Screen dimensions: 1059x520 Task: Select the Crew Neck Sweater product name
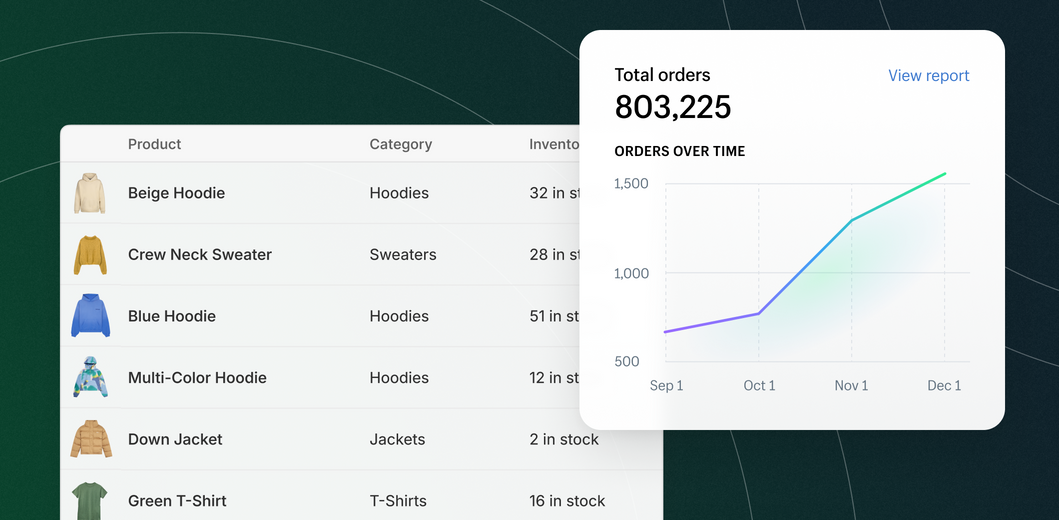pos(200,255)
